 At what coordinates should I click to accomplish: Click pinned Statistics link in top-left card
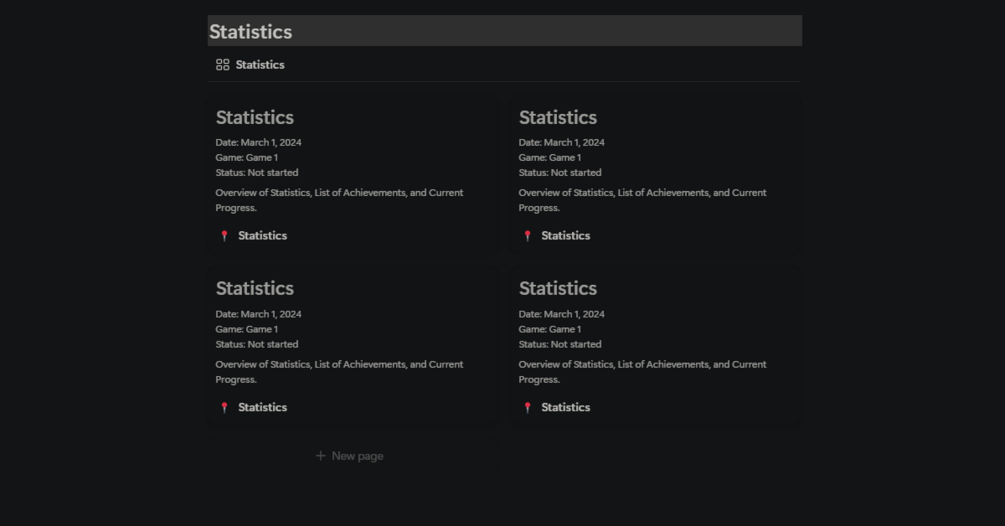pos(262,236)
